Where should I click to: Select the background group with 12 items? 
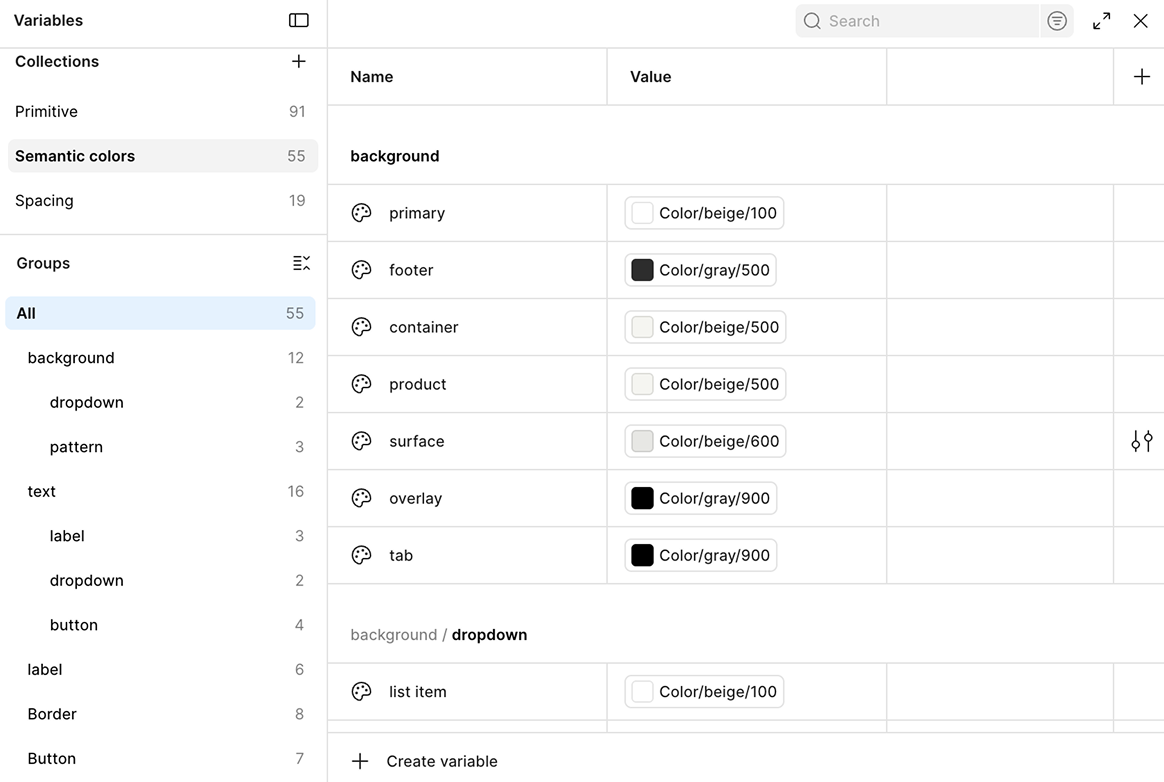coord(160,358)
